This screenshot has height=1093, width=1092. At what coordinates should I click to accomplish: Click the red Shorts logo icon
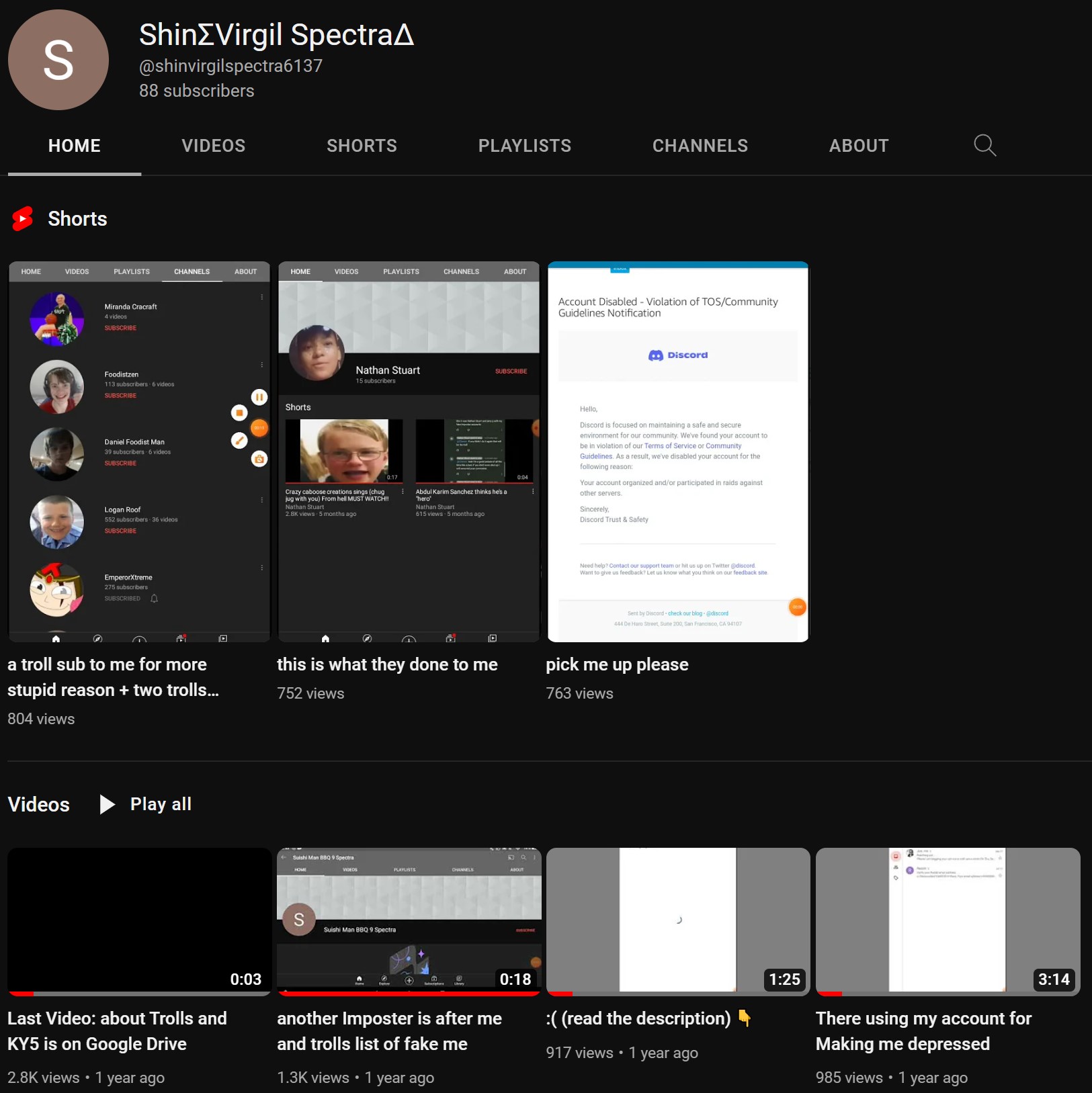tap(22, 219)
